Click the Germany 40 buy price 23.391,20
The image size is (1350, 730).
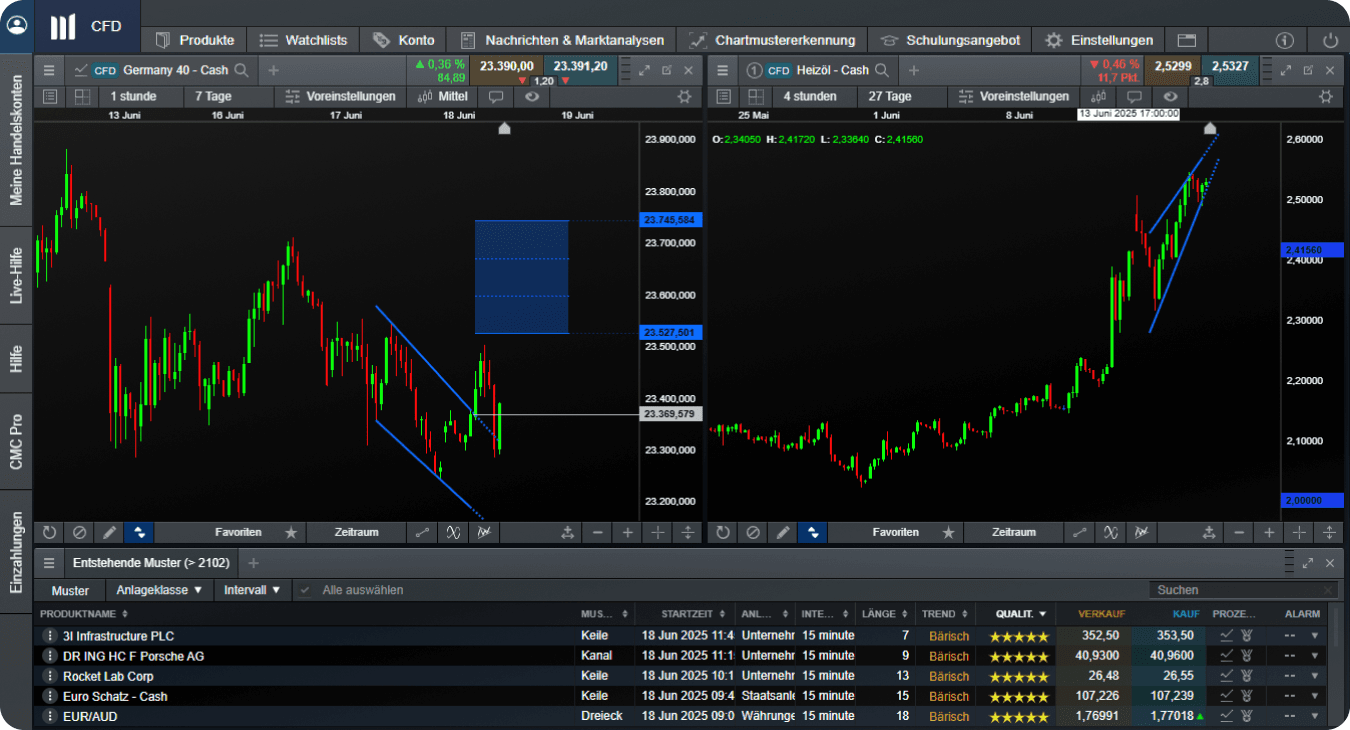(x=580, y=66)
